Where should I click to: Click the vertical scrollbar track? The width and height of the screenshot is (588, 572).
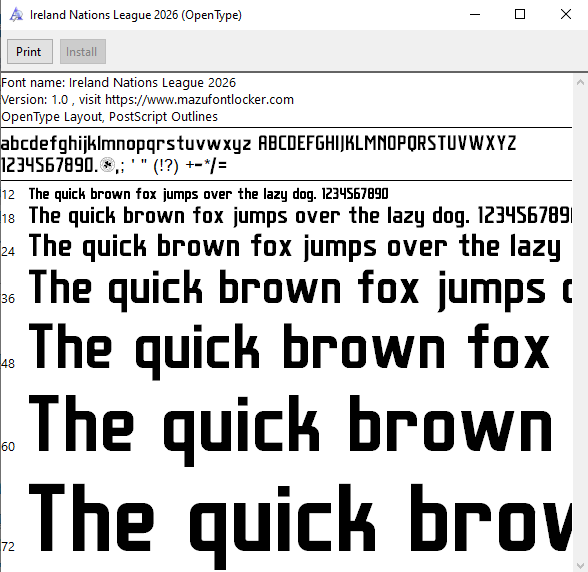tap(580, 323)
